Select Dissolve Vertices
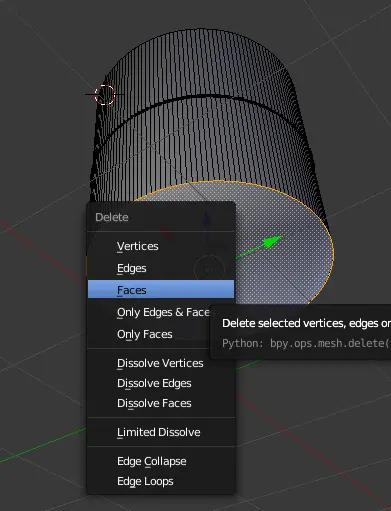Viewport: 391px width, 511px height. click(x=161, y=363)
